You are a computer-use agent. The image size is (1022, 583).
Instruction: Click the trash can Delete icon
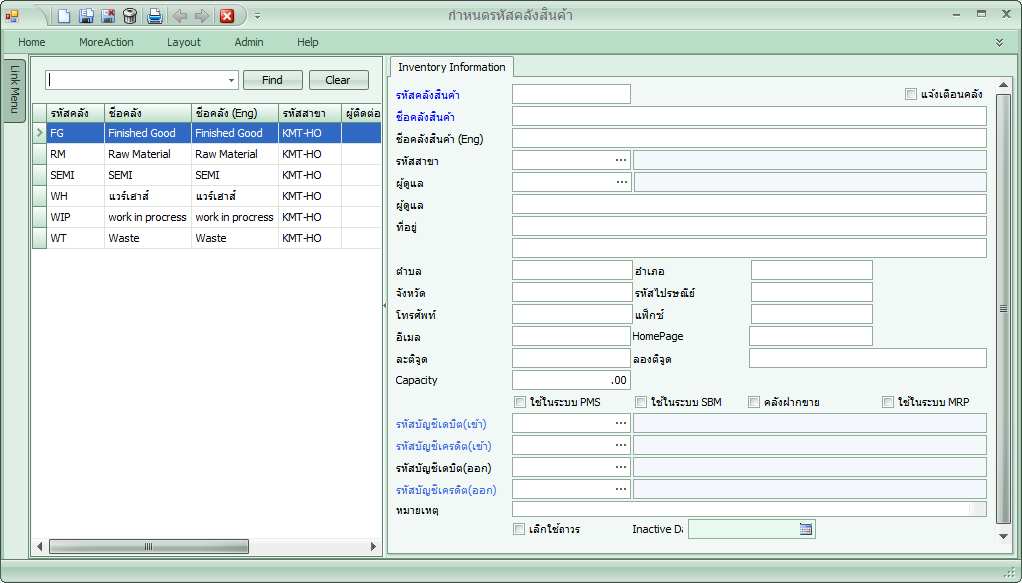point(130,16)
